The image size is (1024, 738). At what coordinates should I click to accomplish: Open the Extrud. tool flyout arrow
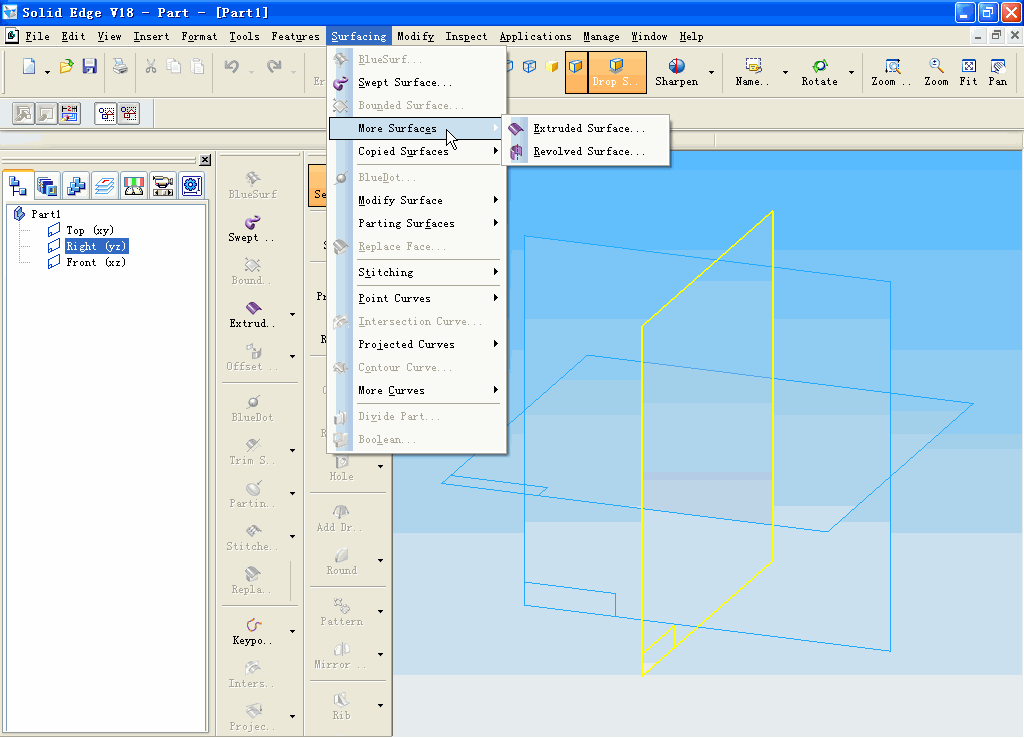(x=292, y=315)
